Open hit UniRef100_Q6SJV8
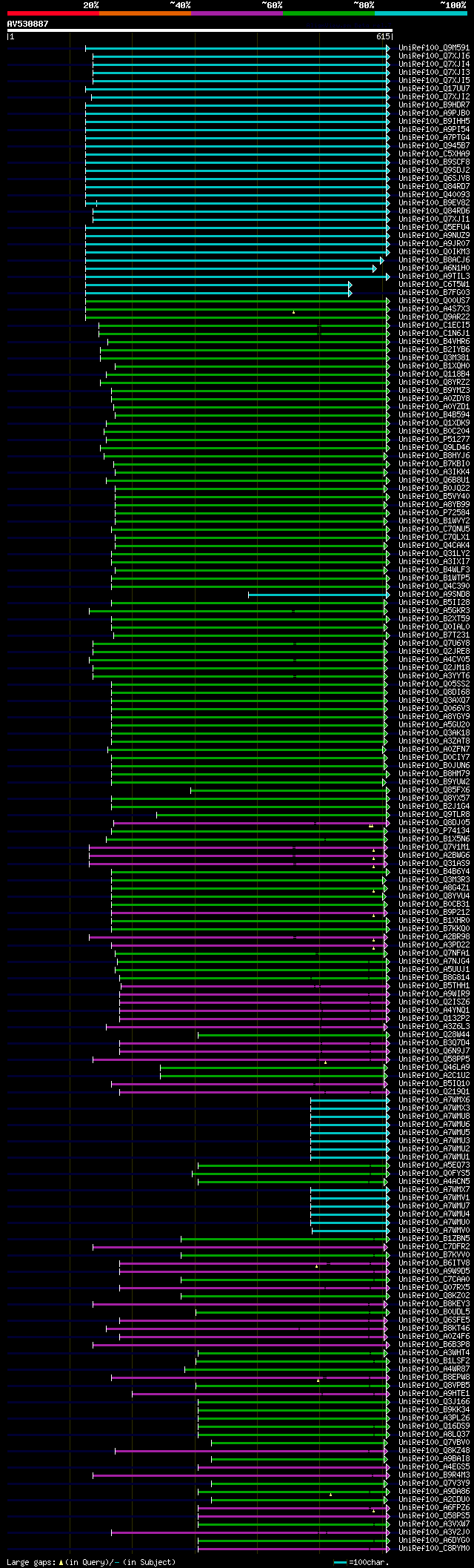Viewport: 474px width, 1568px height. tap(434, 178)
